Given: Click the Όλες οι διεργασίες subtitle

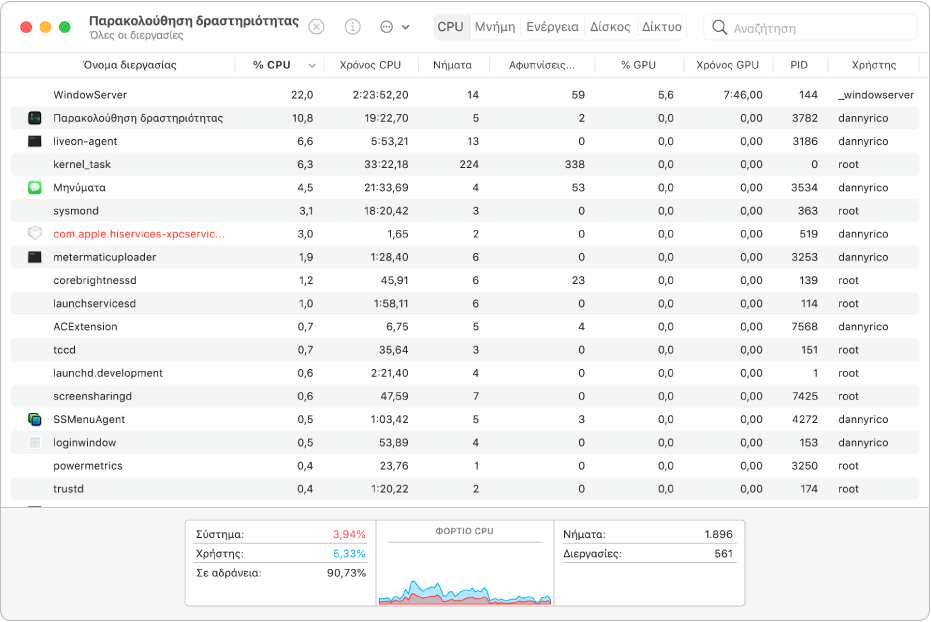Looking at the screenshot, I should coord(136,36).
